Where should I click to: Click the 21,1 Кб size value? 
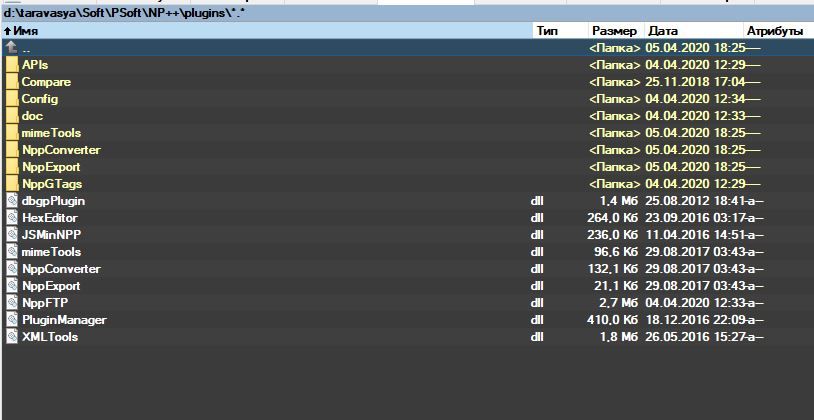pyautogui.click(x=616, y=286)
